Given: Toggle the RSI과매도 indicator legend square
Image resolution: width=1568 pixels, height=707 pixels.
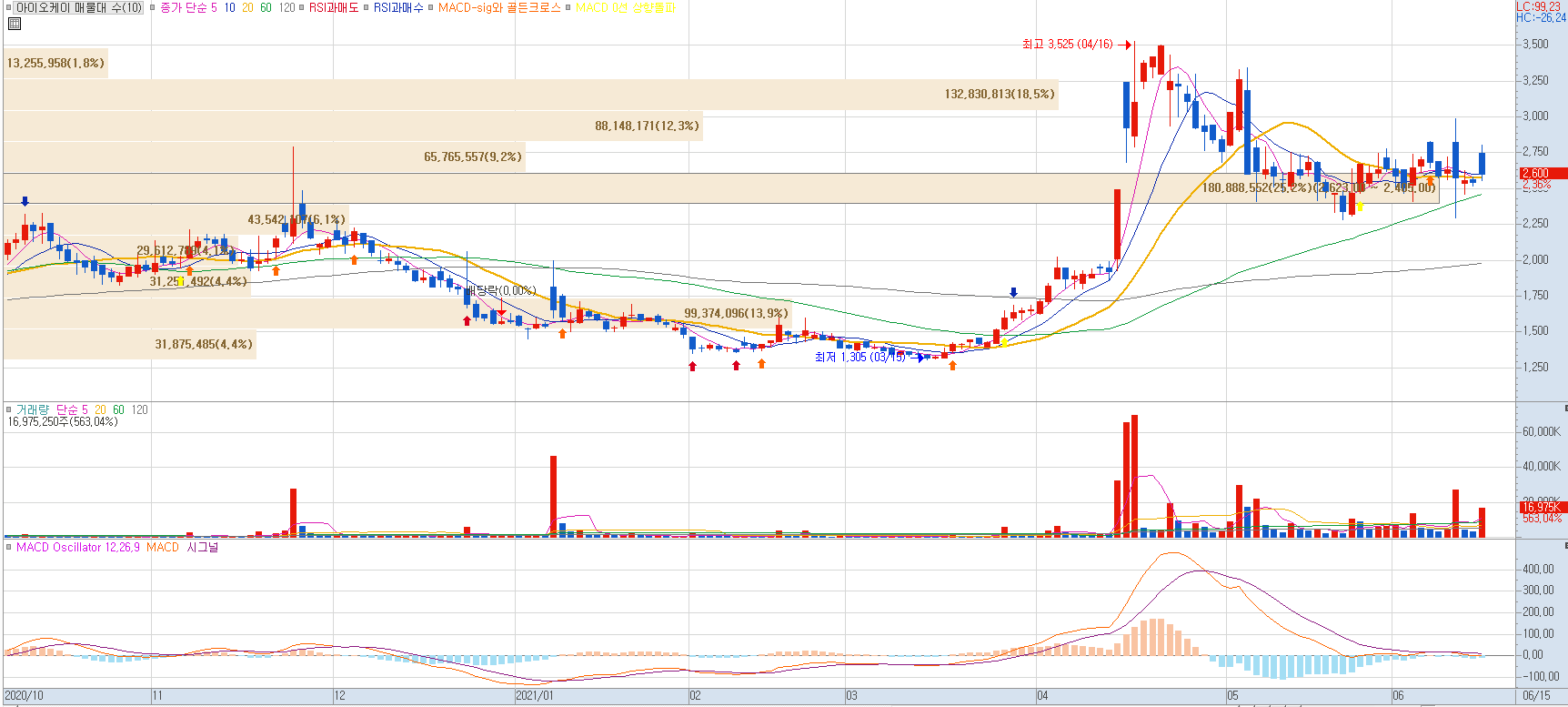Looking at the screenshot, I should pyautogui.click(x=302, y=7).
